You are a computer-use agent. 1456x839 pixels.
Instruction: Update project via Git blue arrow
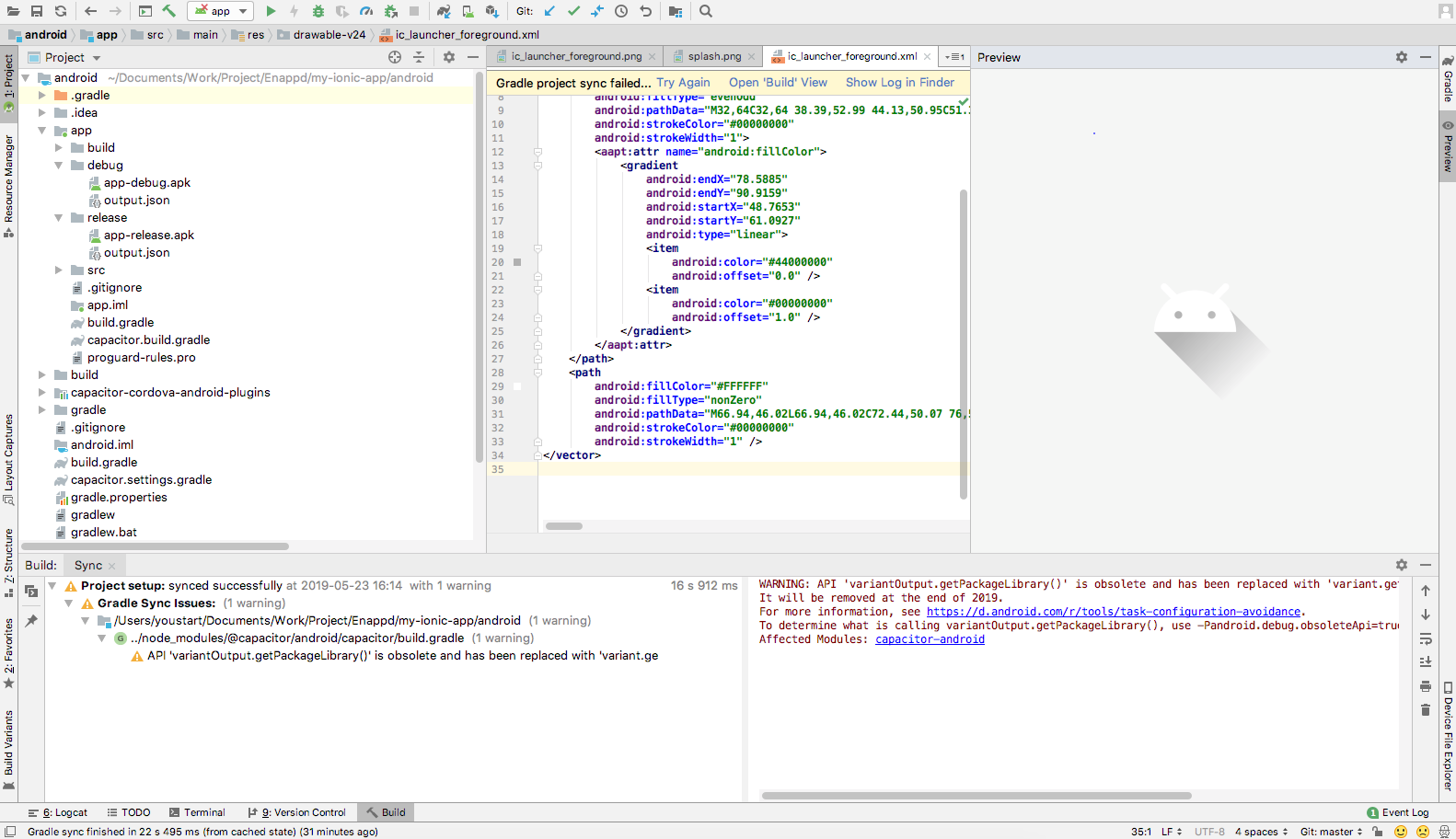pyautogui.click(x=549, y=11)
